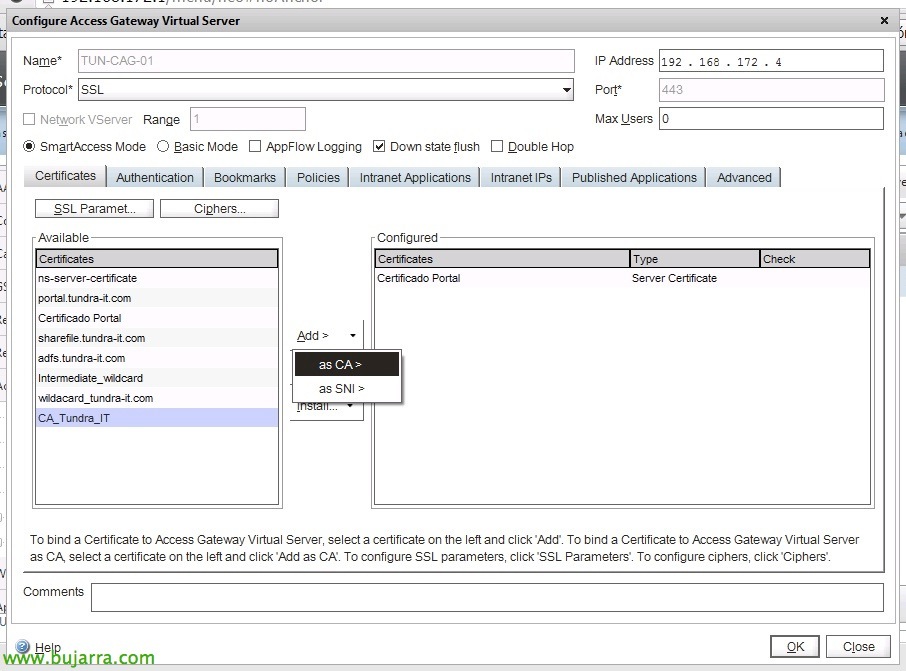This screenshot has height=671, width=906.
Task: Choose 'as CA >' from the Add menu
Action: [x=347, y=364]
